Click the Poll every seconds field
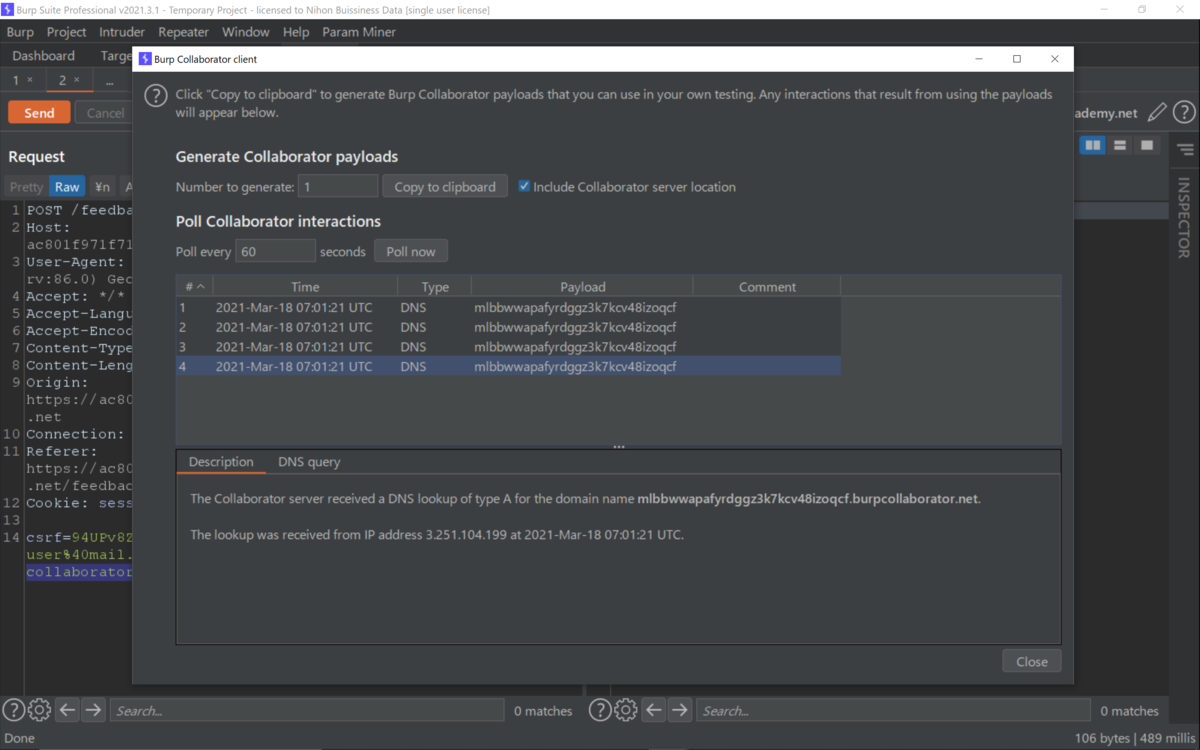The image size is (1200, 750). point(275,251)
